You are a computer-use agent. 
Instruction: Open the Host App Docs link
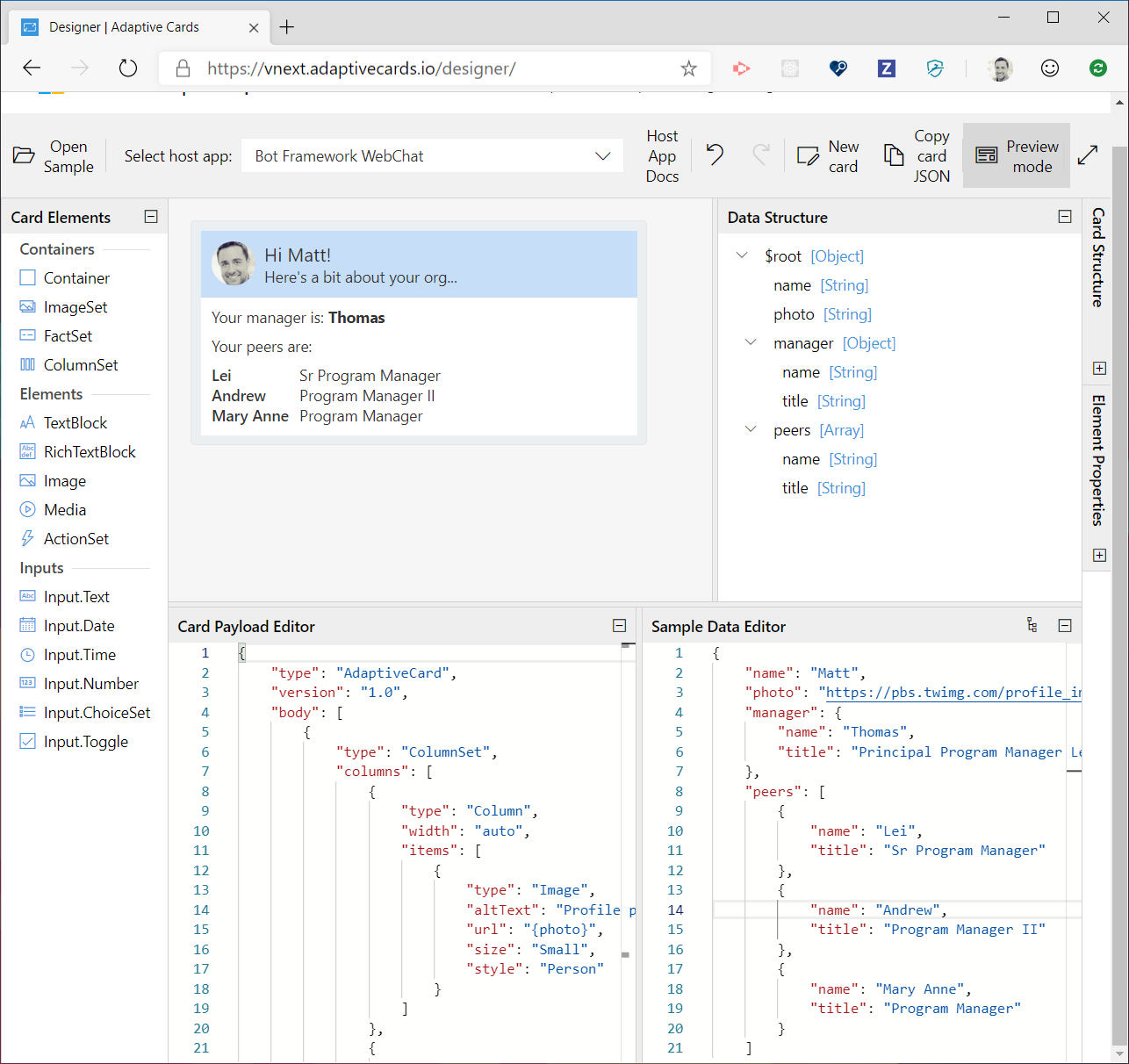pos(662,155)
